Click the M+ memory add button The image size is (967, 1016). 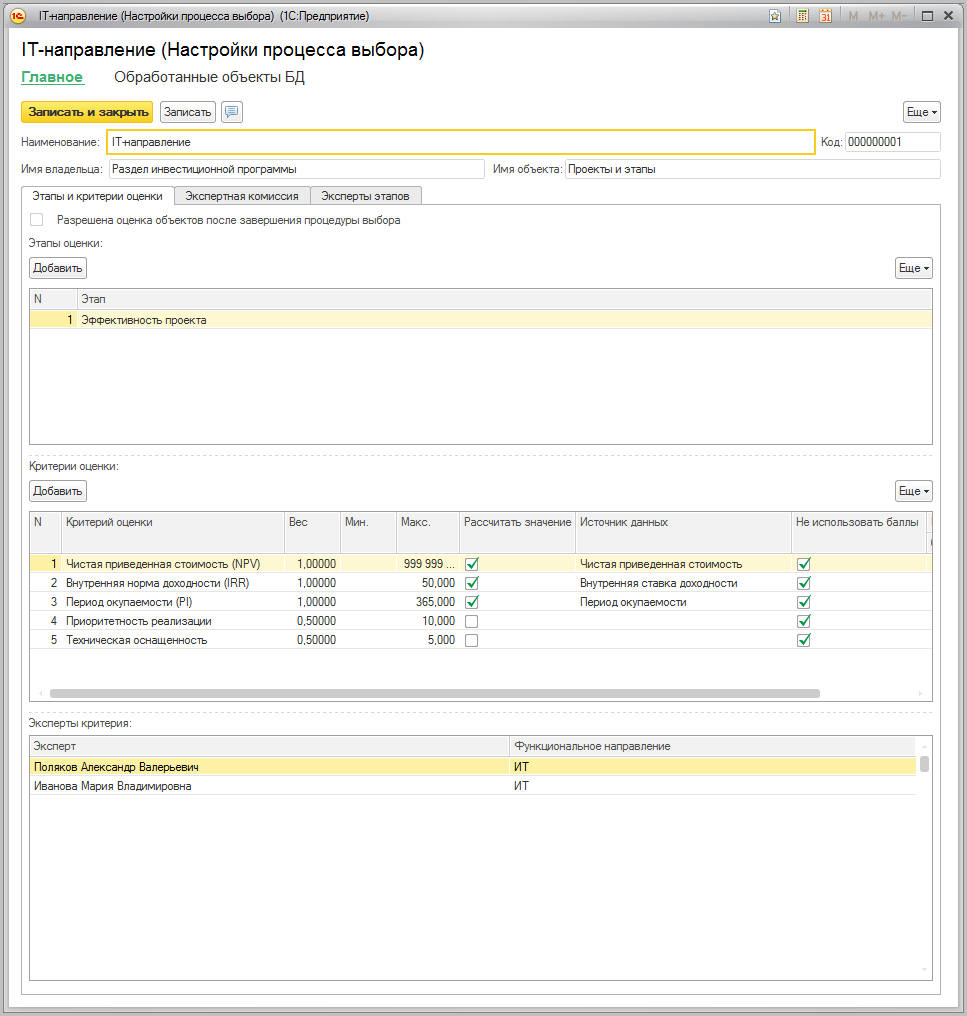(876, 16)
